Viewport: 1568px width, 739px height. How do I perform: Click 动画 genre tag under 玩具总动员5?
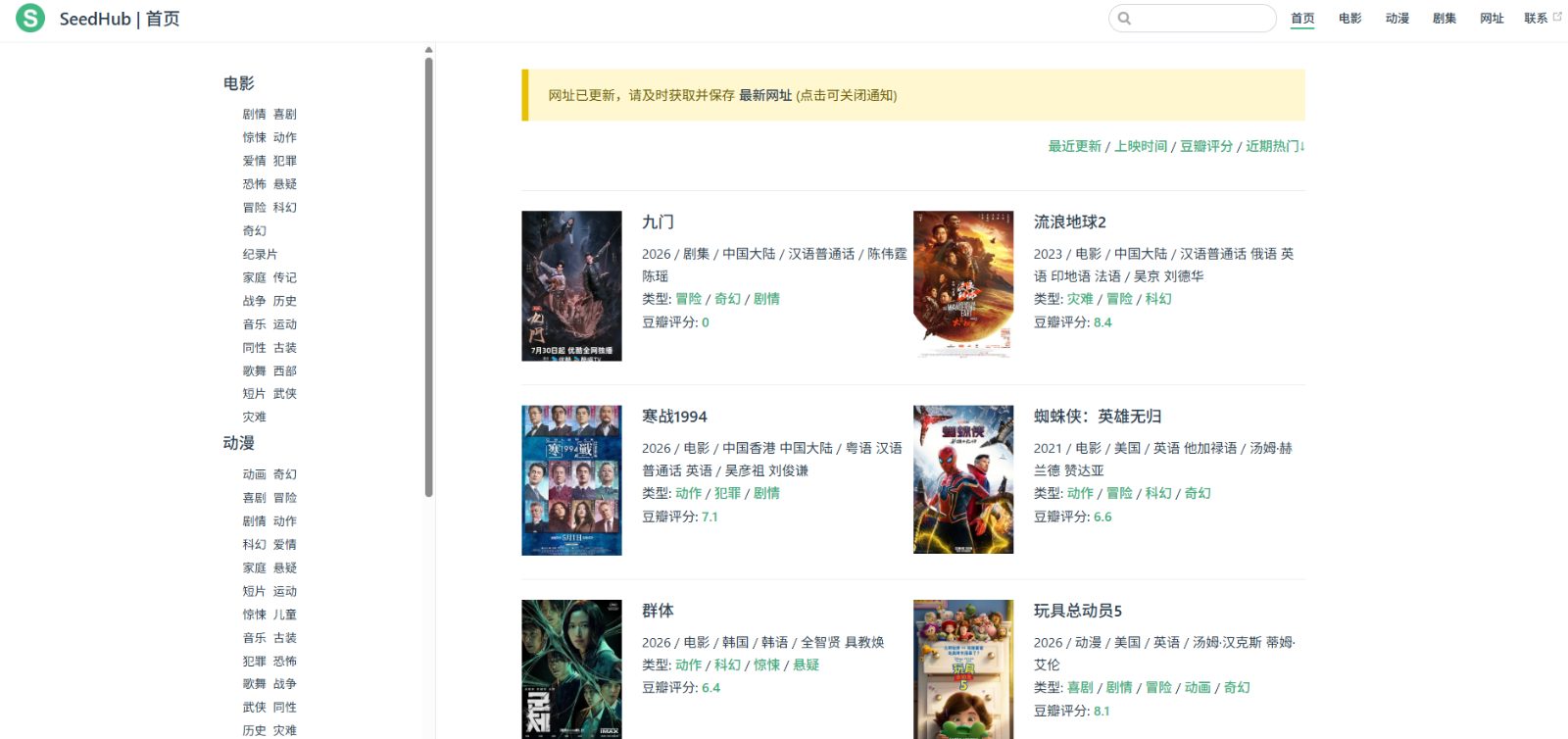coord(1198,687)
